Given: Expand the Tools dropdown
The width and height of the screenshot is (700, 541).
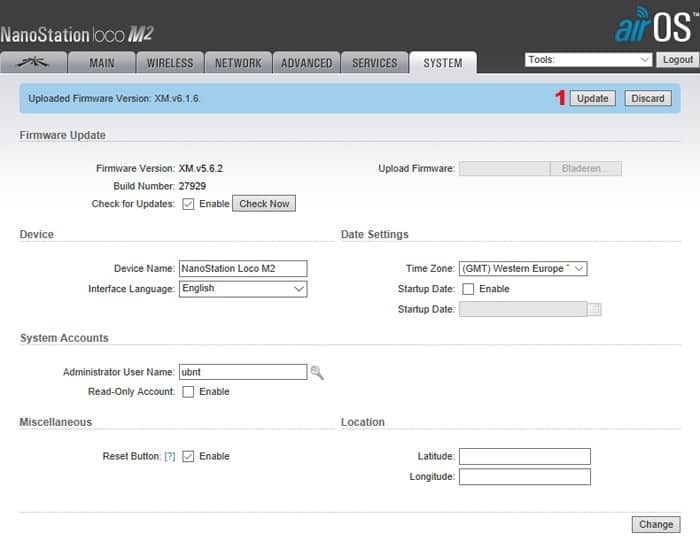Looking at the screenshot, I should [588, 59].
